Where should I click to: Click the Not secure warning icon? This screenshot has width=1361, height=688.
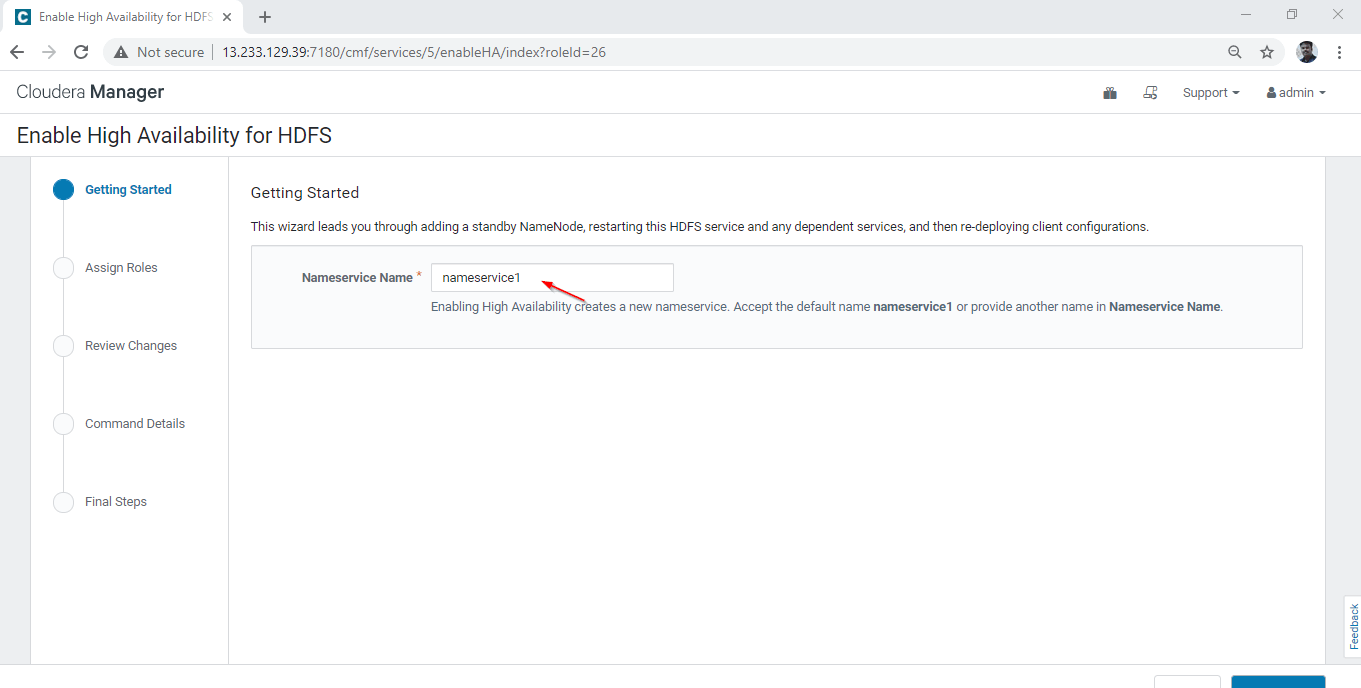coord(121,52)
